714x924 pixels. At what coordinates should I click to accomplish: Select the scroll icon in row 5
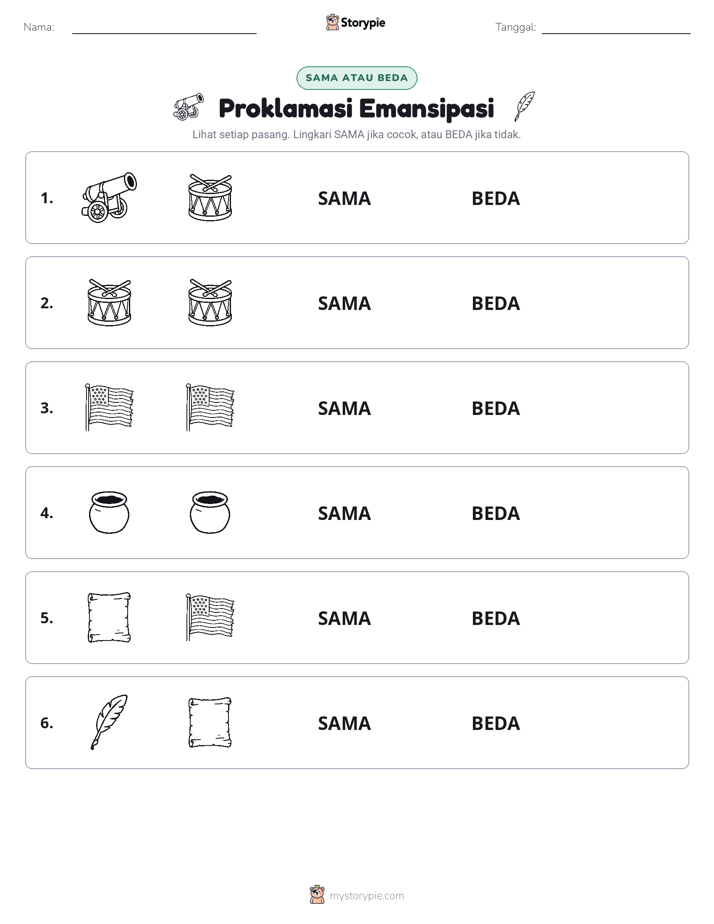(x=109, y=618)
